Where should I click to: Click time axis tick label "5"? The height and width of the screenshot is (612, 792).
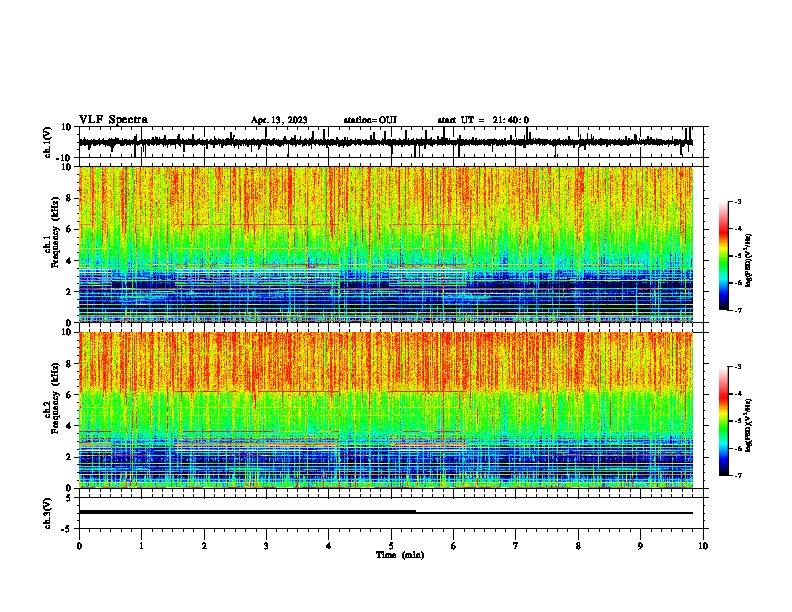[x=391, y=546]
